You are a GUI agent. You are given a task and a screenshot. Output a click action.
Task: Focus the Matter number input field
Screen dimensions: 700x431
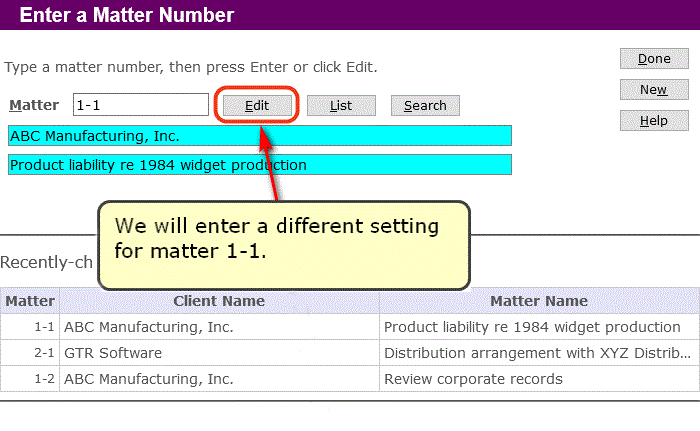(141, 105)
